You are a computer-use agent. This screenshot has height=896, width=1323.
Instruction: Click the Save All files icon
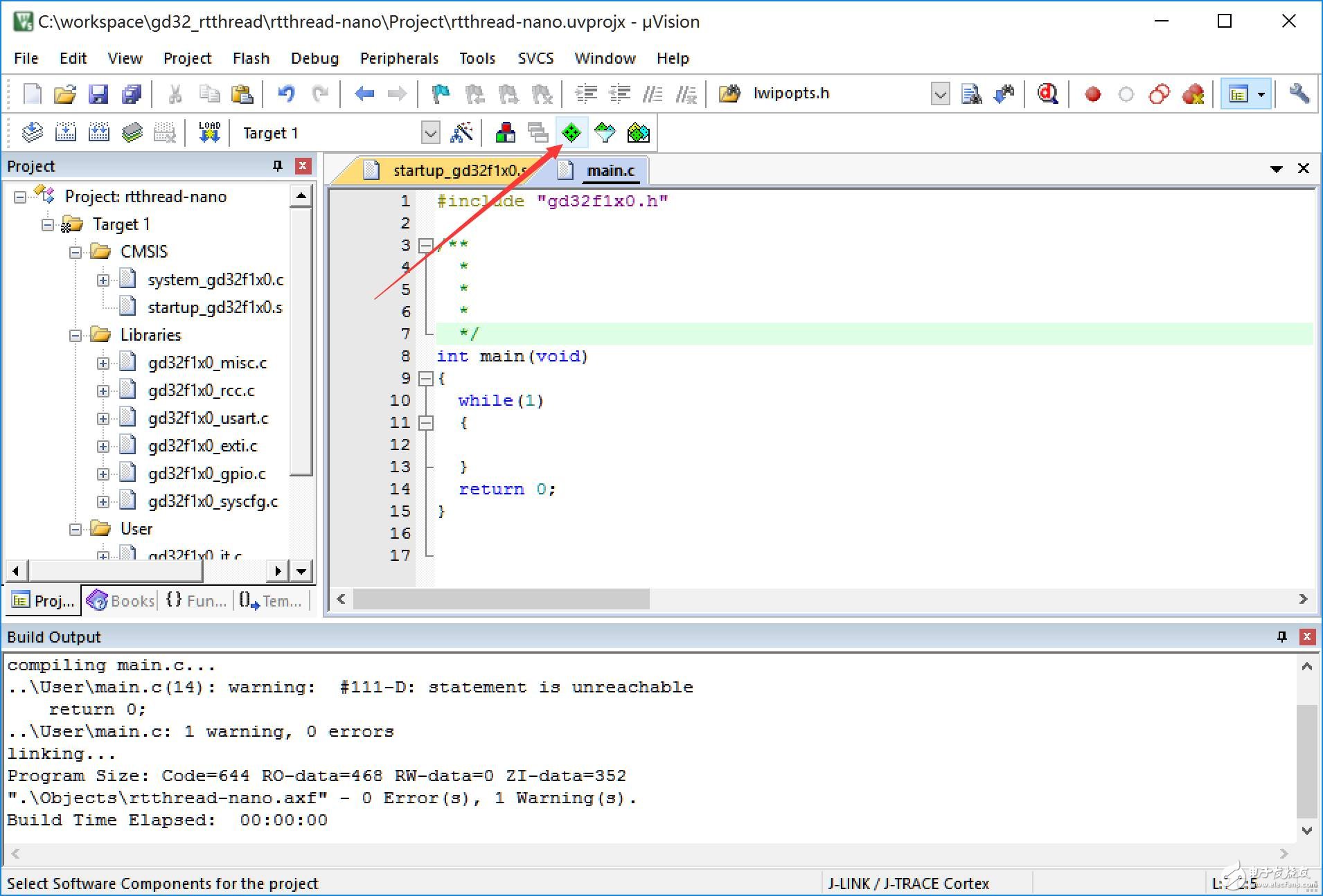click(132, 93)
